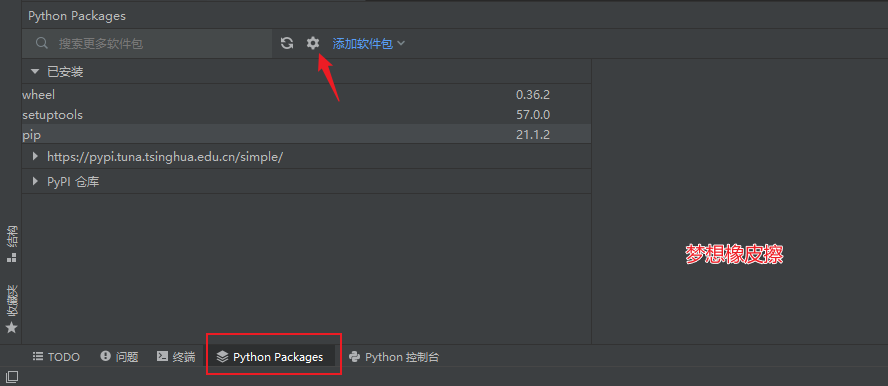888x386 pixels.
Task: Click the reload packages refresh icon
Action: point(287,43)
